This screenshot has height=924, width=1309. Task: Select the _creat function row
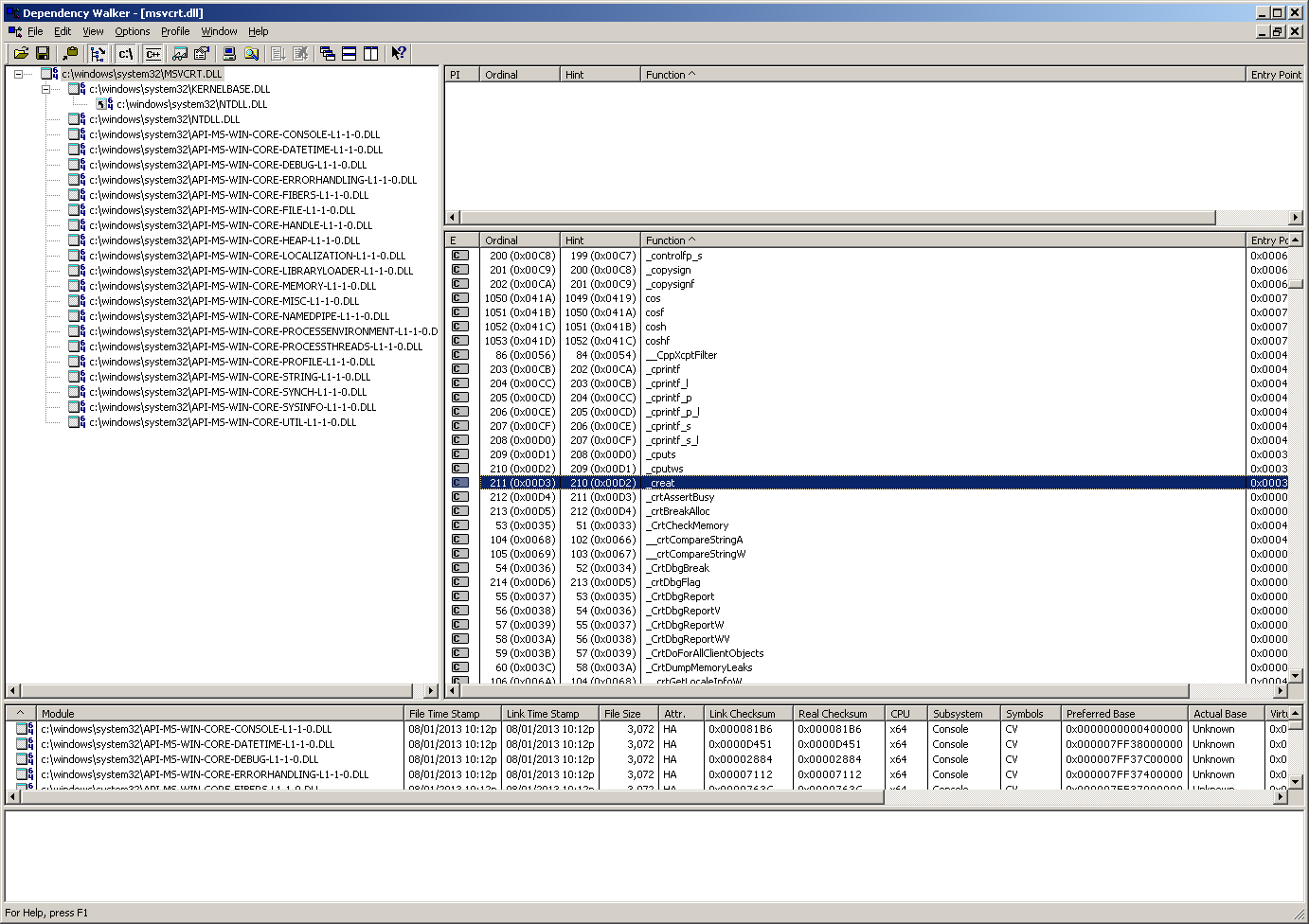pos(867,483)
